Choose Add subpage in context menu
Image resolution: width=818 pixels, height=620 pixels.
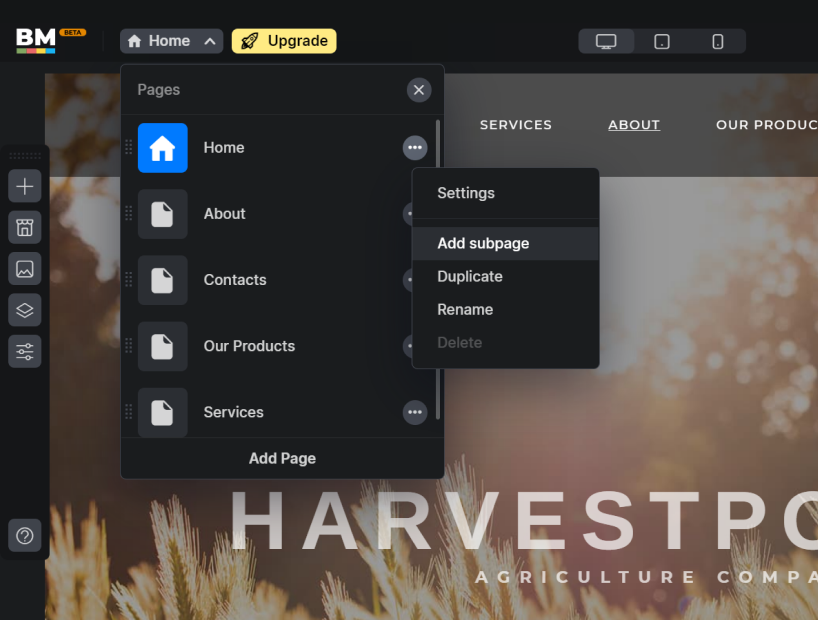(506, 243)
